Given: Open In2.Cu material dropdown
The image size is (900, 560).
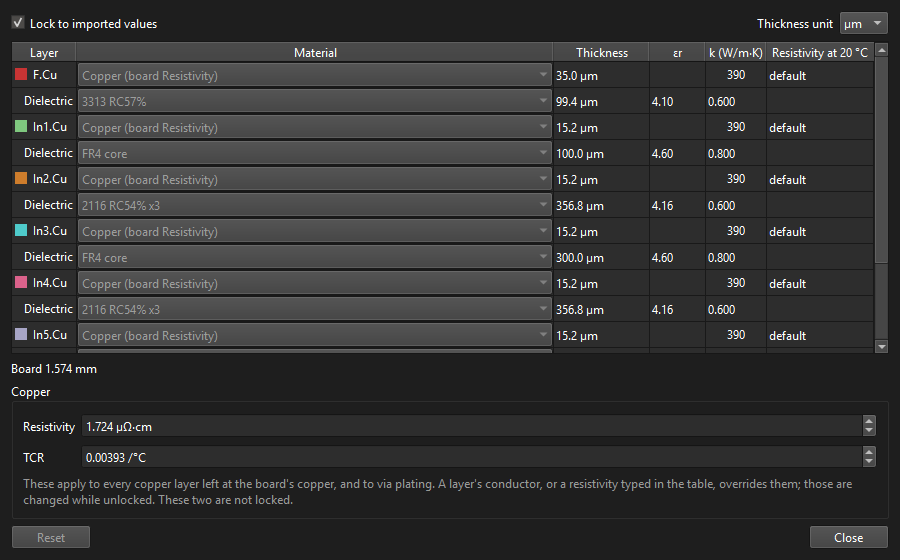Looking at the screenshot, I should click(x=315, y=179).
